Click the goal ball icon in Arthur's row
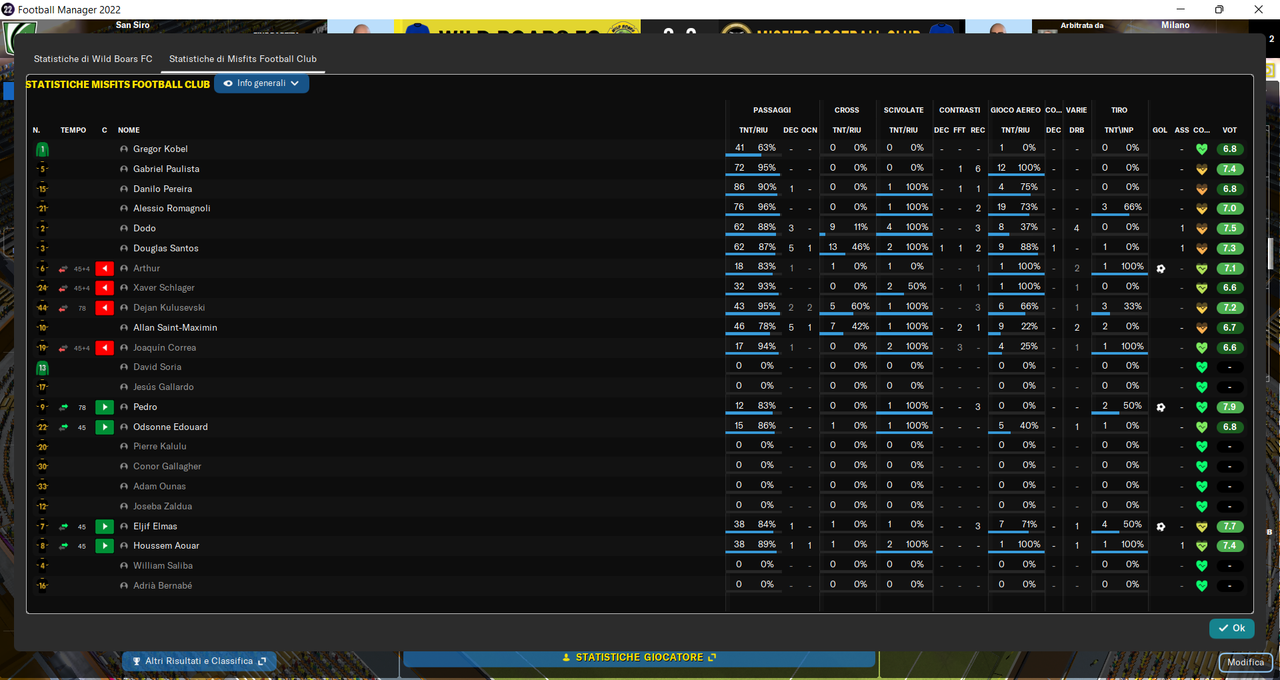This screenshot has height=680, width=1280. point(1161,268)
